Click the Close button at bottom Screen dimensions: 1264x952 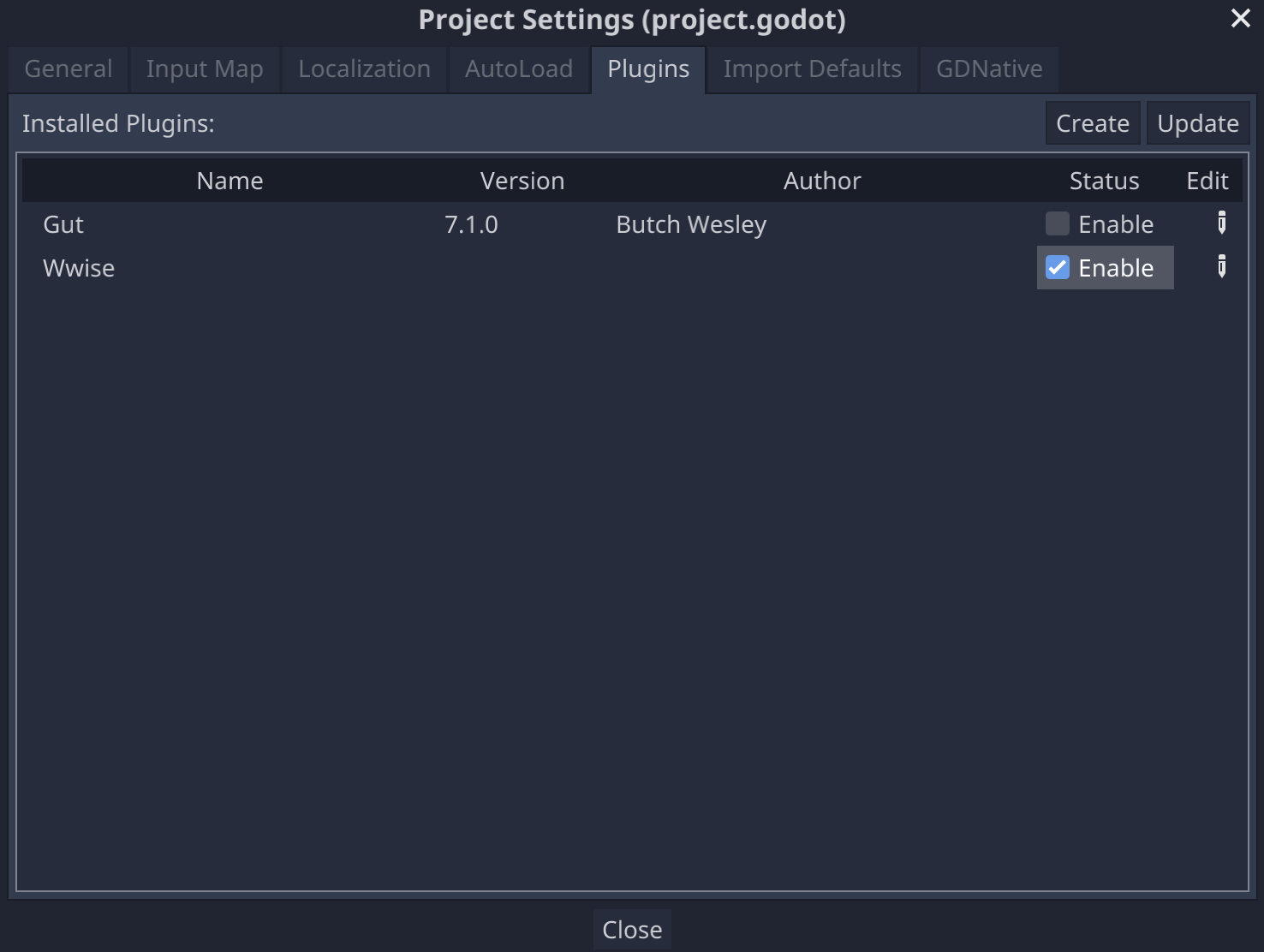632,930
